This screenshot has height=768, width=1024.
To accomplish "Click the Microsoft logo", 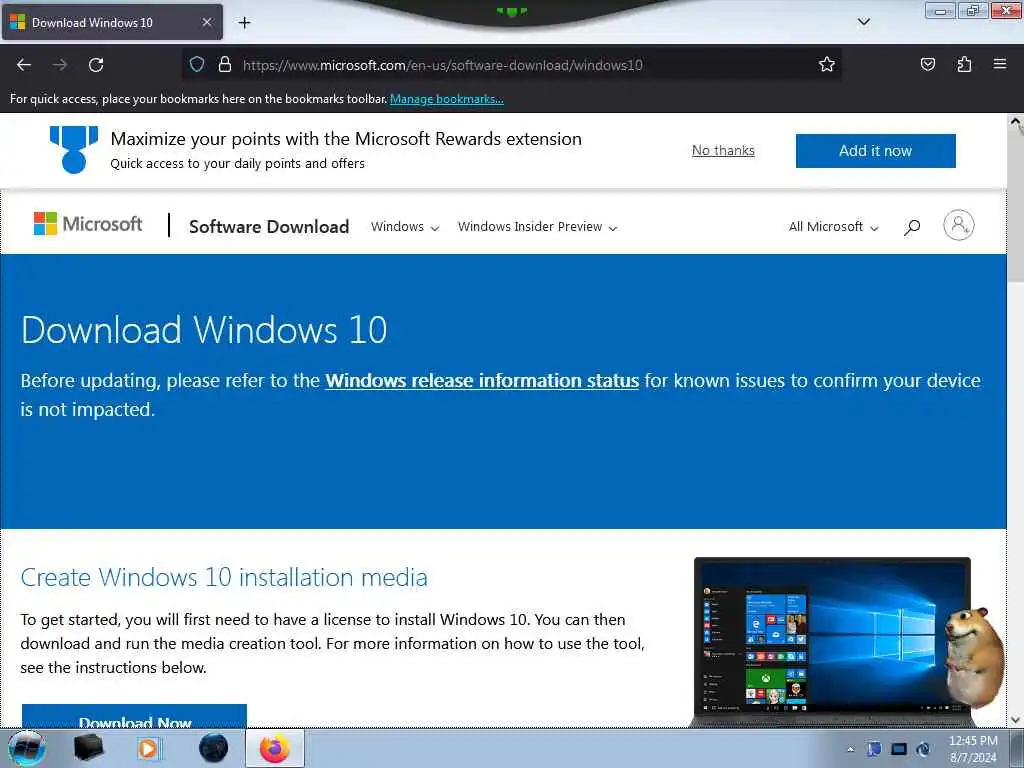I will pyautogui.click(x=88, y=224).
